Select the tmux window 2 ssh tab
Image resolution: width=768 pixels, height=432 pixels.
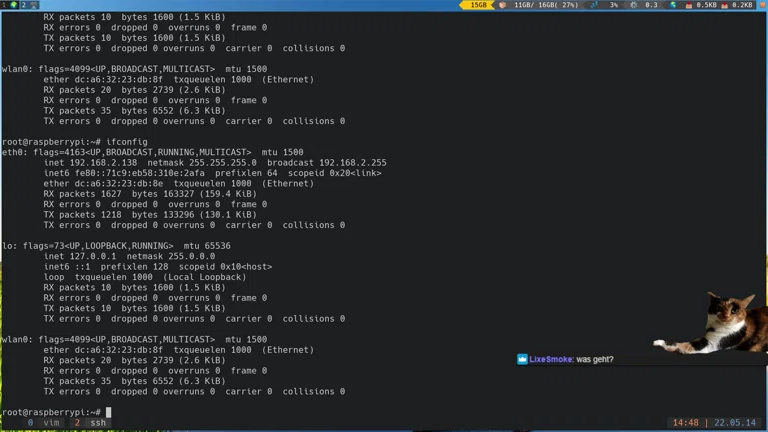(x=90, y=423)
